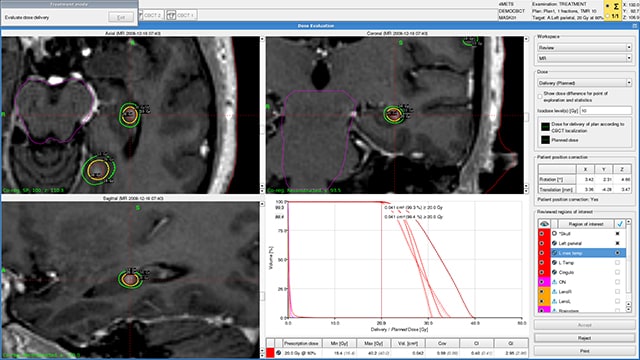Click the Reject button
Image resolution: width=640 pixels, height=360 pixels.
[584, 338]
